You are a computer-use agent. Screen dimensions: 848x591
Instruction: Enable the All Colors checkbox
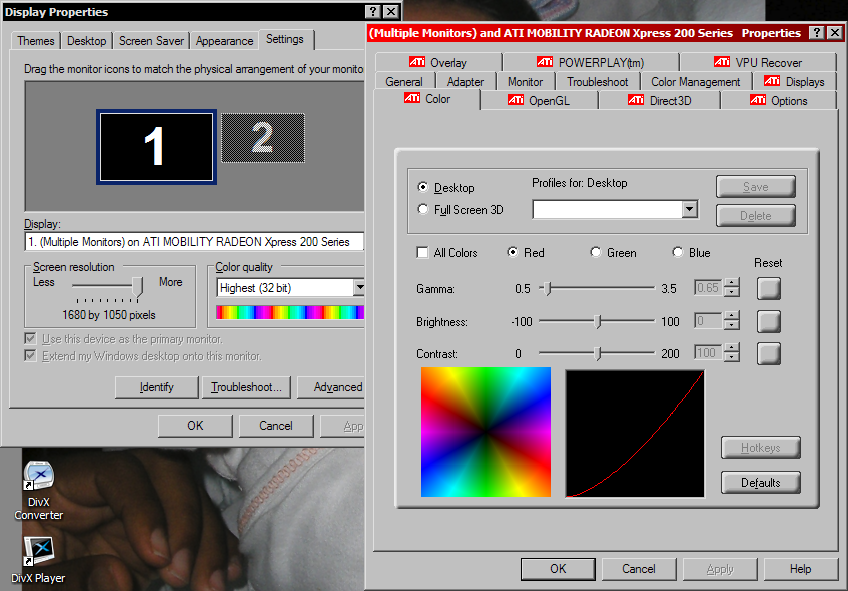[423, 253]
